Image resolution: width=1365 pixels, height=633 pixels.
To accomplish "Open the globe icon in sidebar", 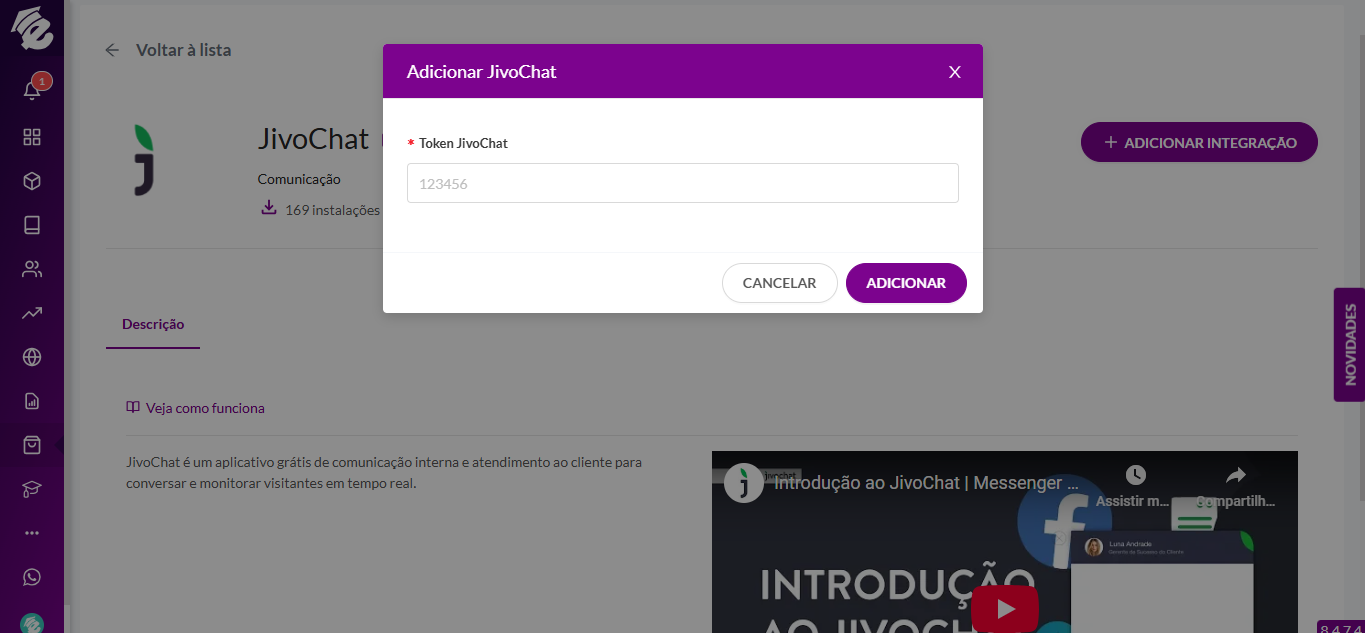I will (32, 357).
